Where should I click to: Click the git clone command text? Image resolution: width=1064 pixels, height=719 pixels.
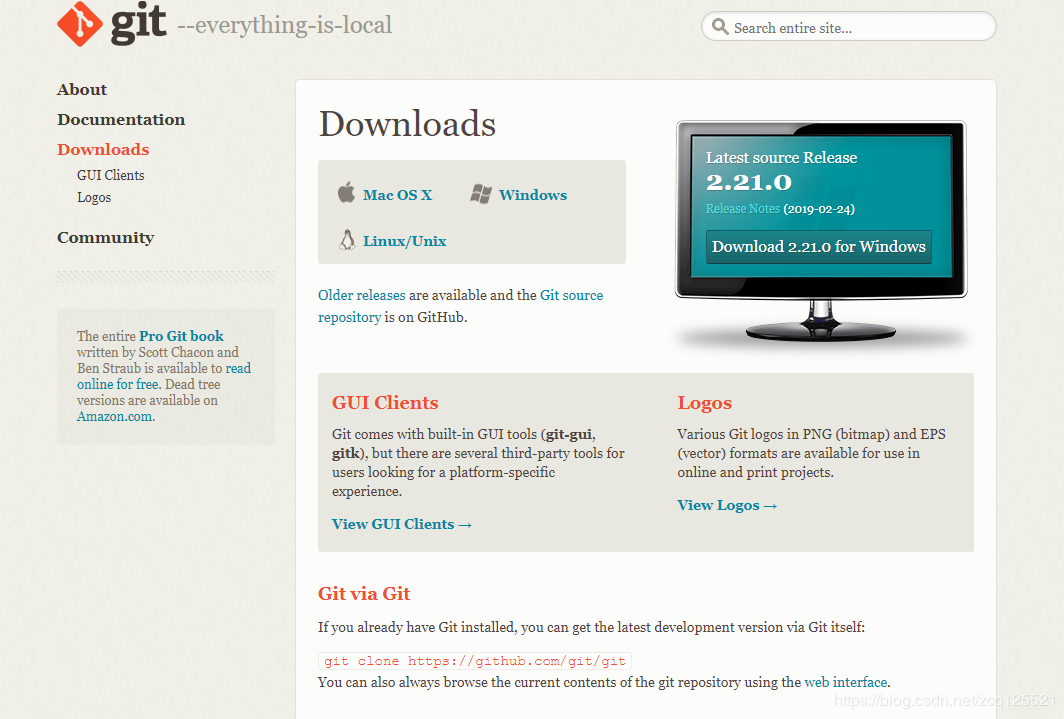click(x=475, y=661)
